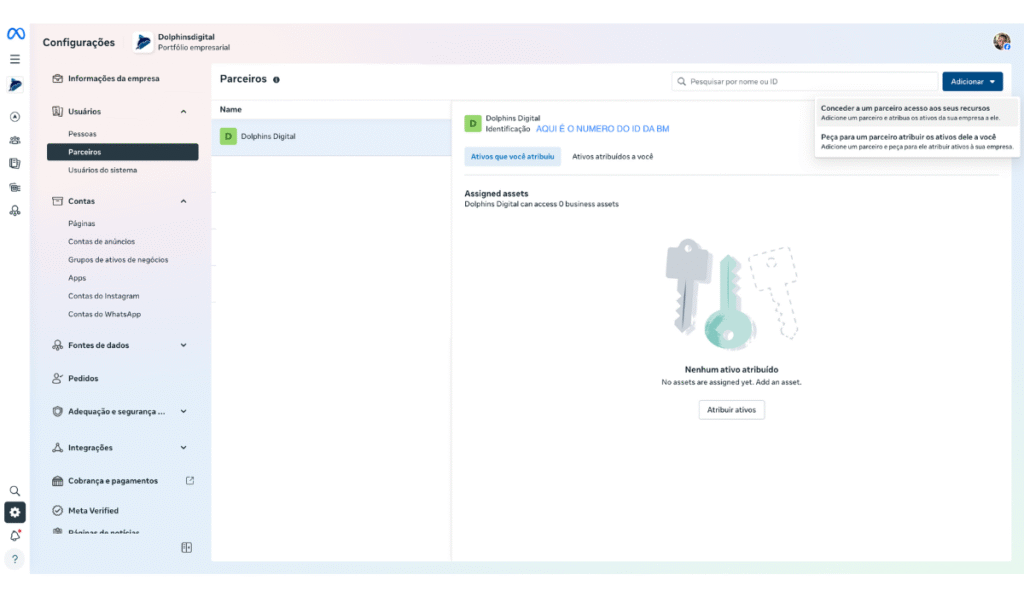Switch to Ativos atribuídos a você tab
1024x597 pixels.
(x=612, y=156)
